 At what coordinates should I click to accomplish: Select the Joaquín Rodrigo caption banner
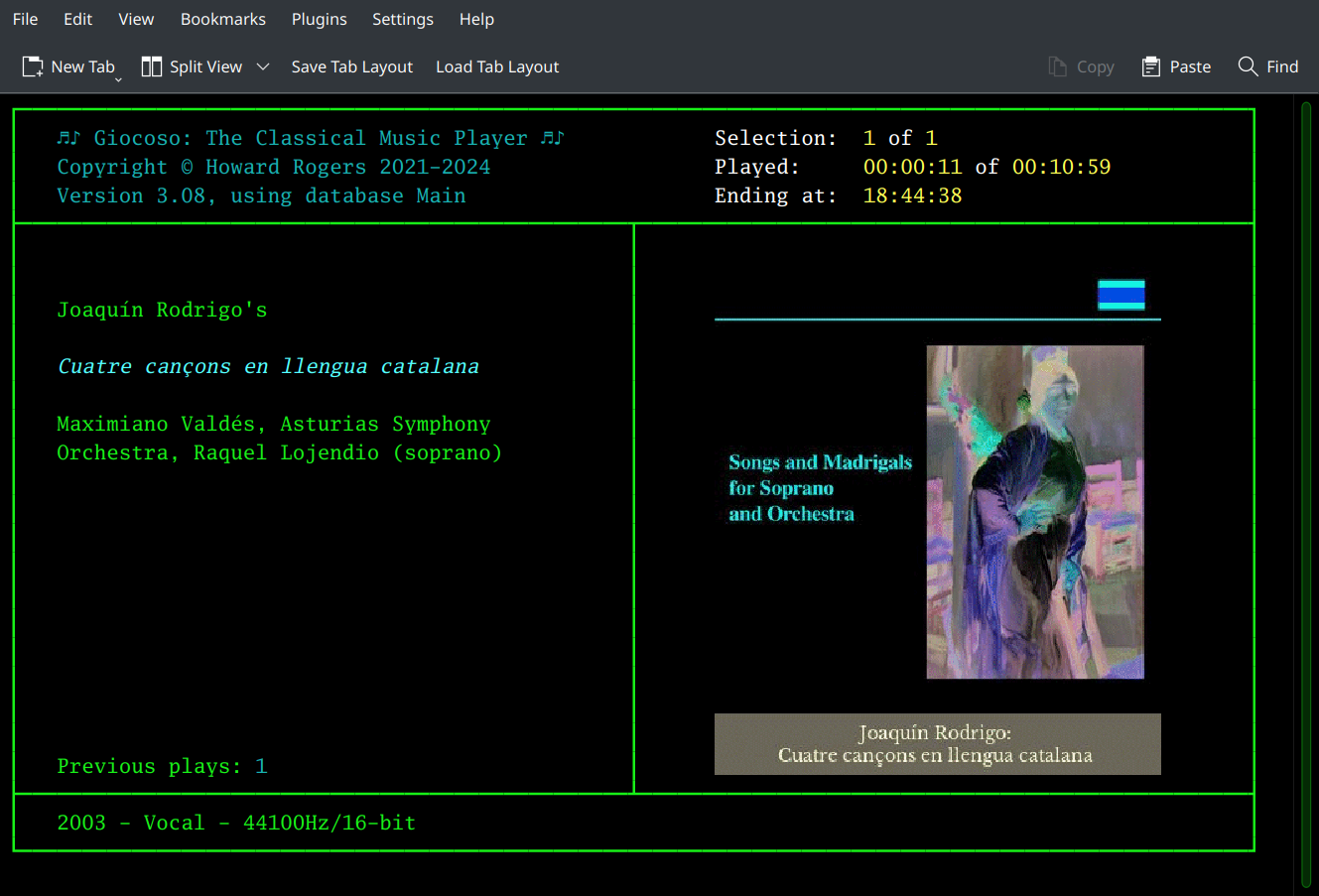937,743
